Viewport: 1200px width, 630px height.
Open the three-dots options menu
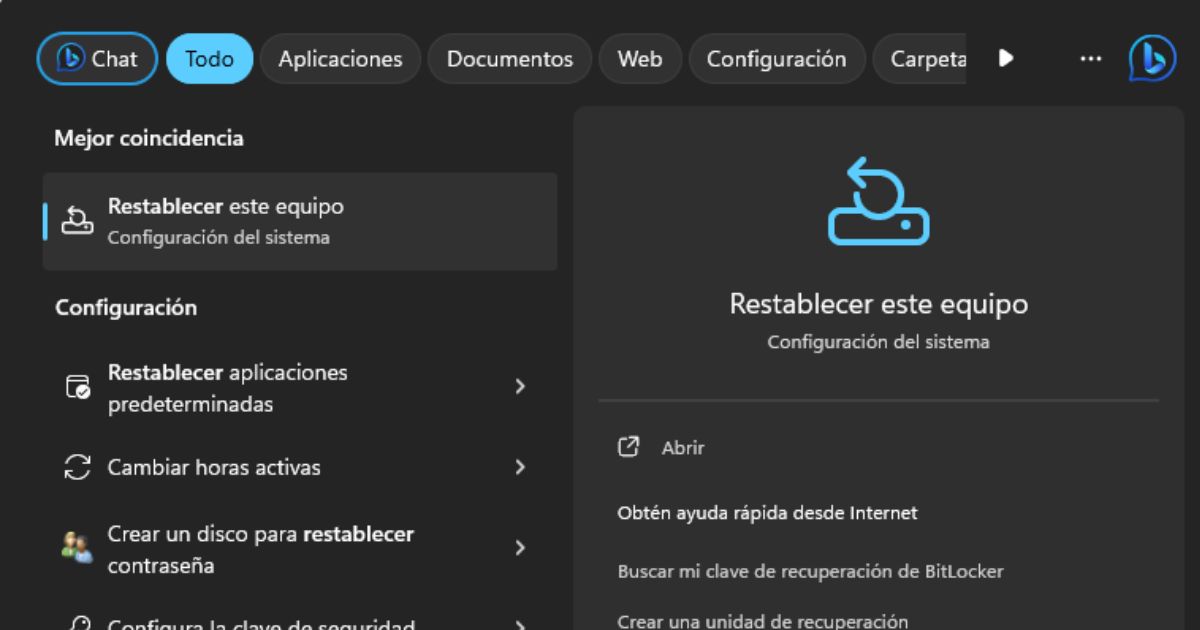point(1090,59)
